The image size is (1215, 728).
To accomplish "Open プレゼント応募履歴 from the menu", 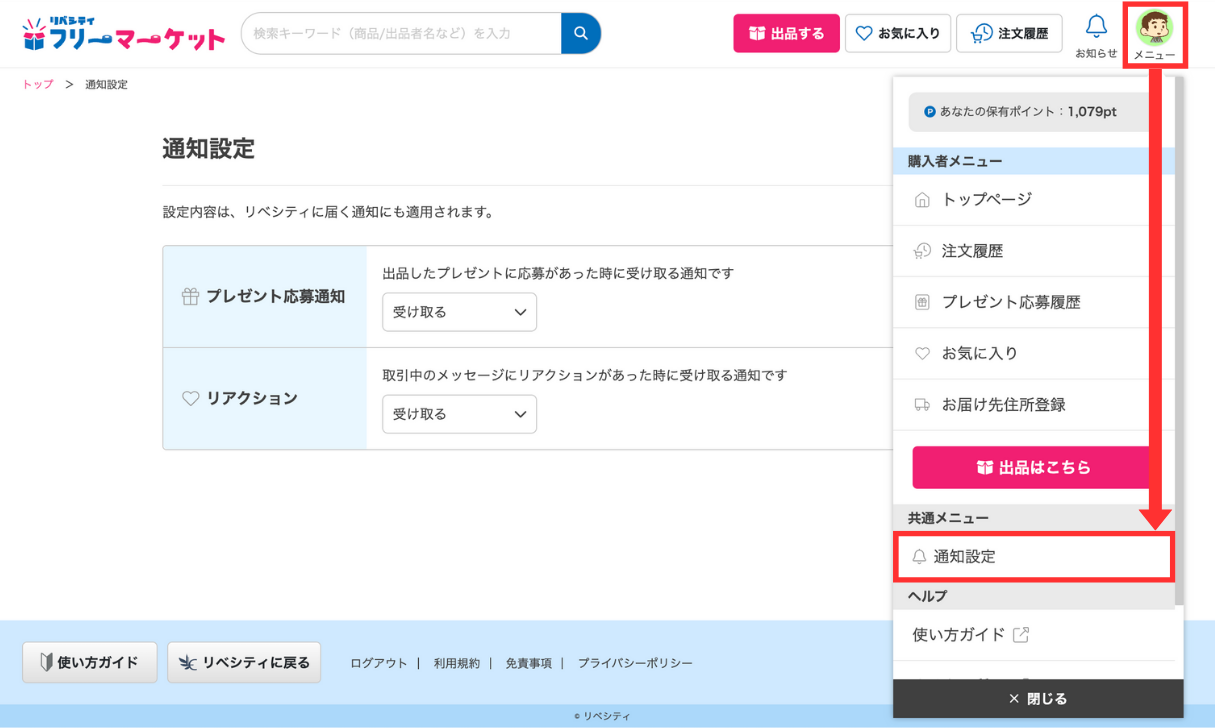I will point(1010,301).
